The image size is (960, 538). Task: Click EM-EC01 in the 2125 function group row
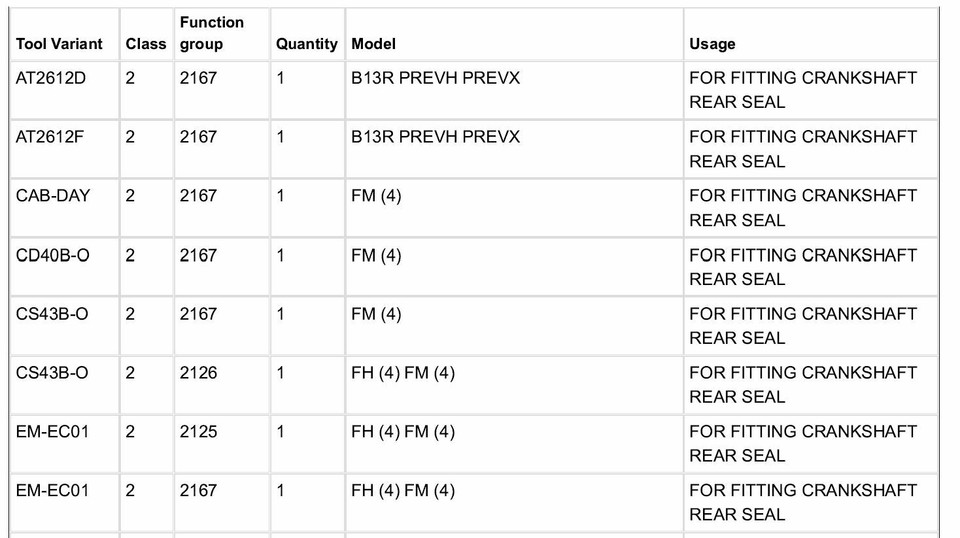coord(52,432)
